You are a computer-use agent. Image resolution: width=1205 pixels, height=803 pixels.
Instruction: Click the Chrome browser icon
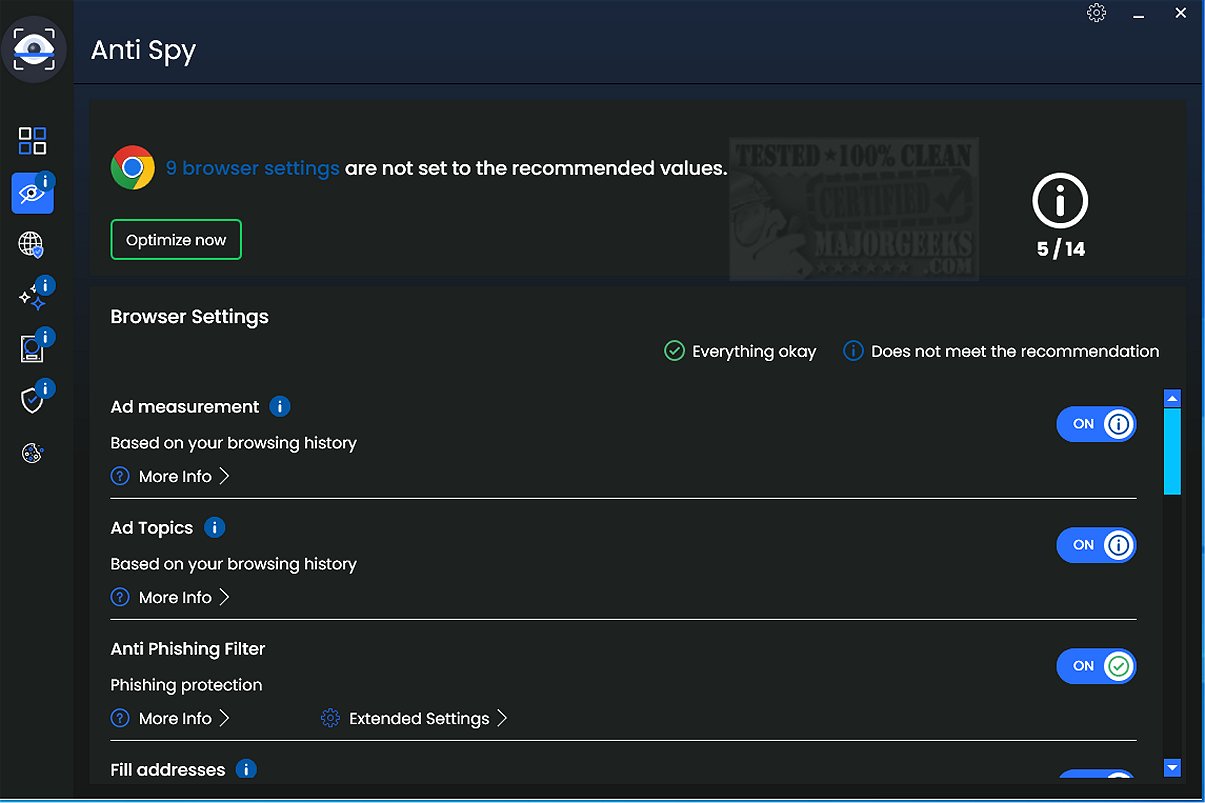132,167
